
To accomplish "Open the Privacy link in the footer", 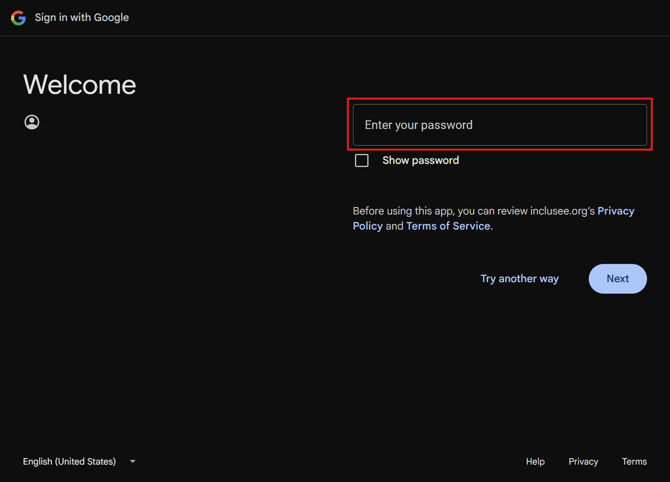I will 583,461.
